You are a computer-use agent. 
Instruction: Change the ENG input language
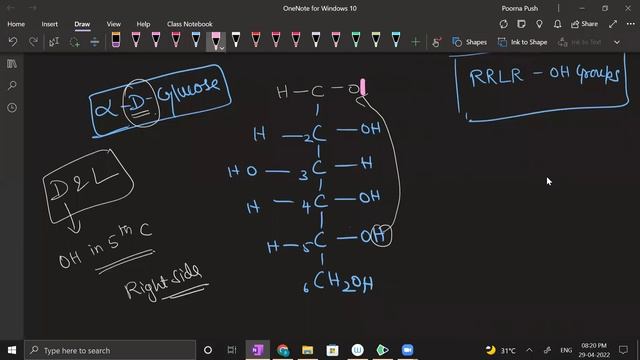point(566,350)
